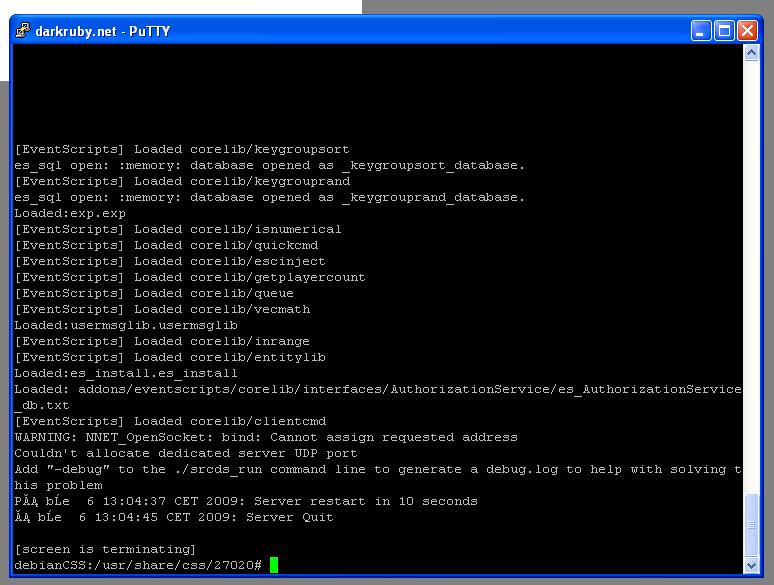Click the '[screen is terminating]' line

[105, 549]
